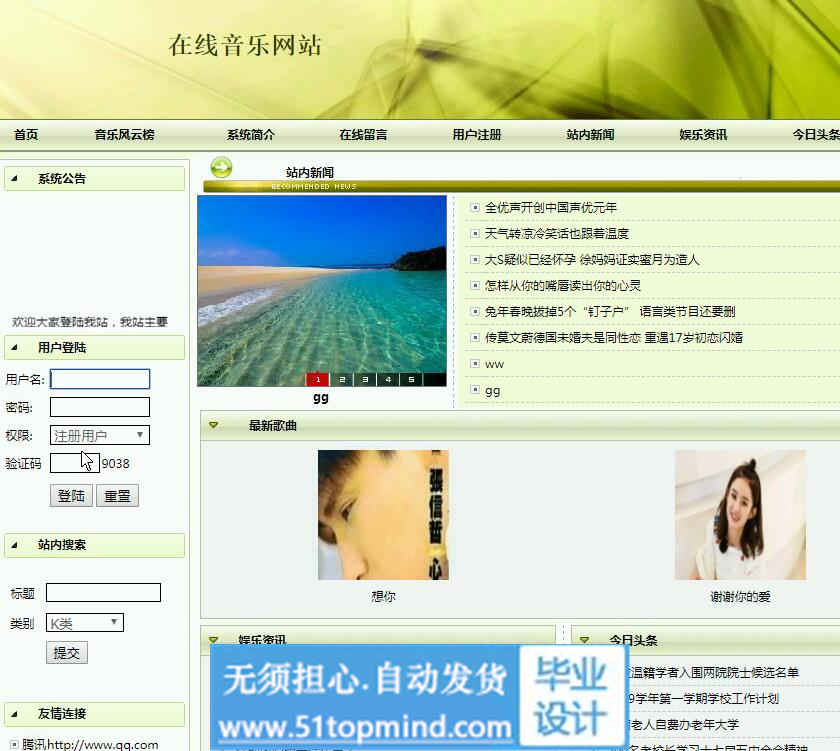Open the 想你 song cover image

[384, 515]
